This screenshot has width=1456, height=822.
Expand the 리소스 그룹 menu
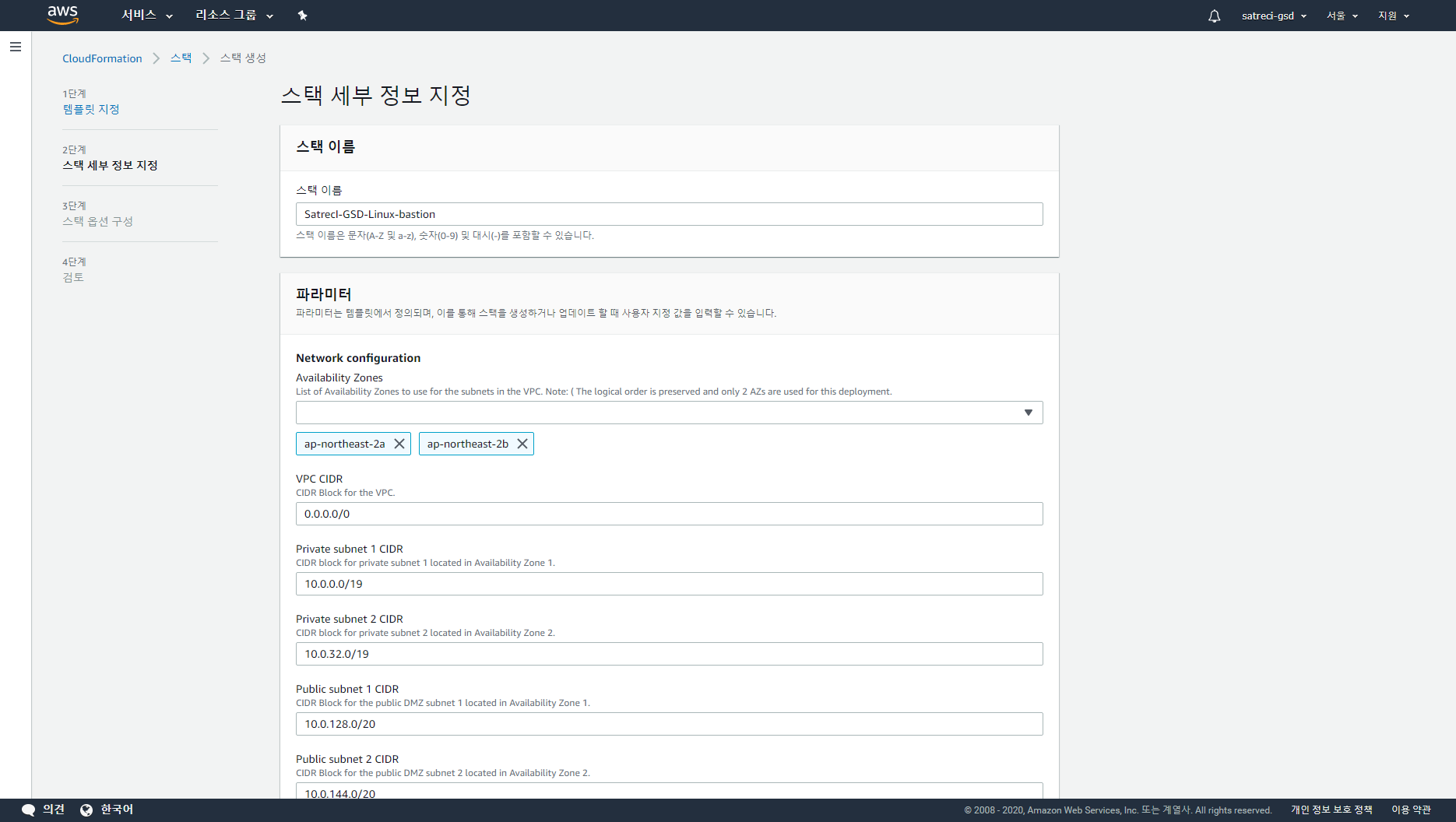point(234,16)
